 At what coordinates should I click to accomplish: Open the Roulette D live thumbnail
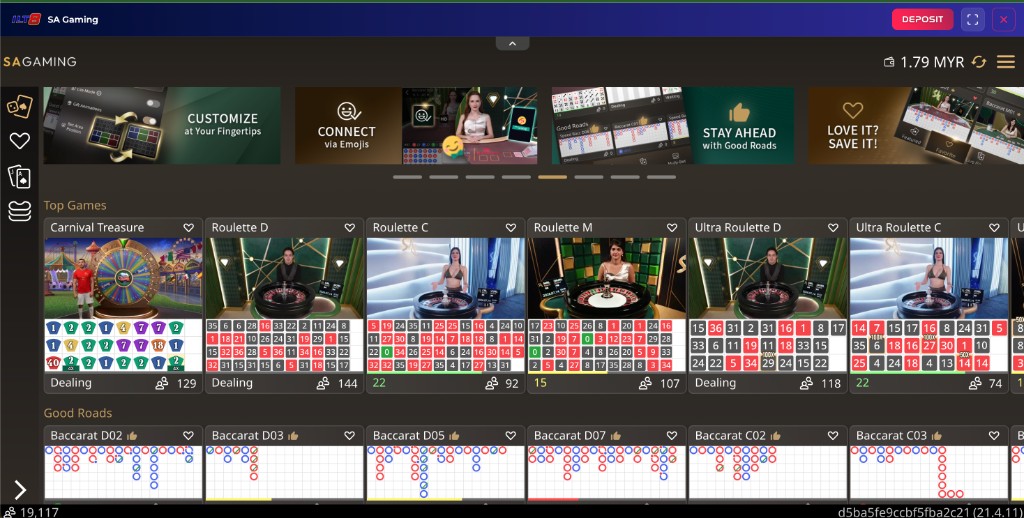[285, 278]
